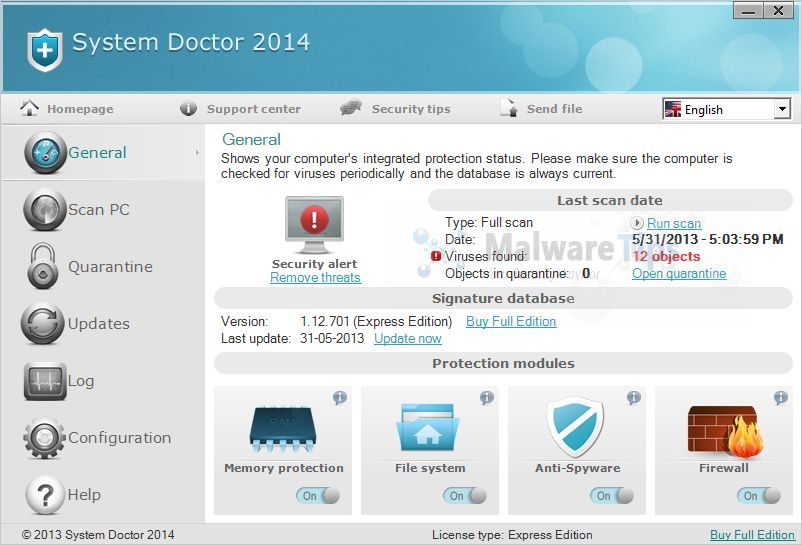Toggle the Firewall switch
This screenshot has height=545, width=802.
click(x=759, y=495)
